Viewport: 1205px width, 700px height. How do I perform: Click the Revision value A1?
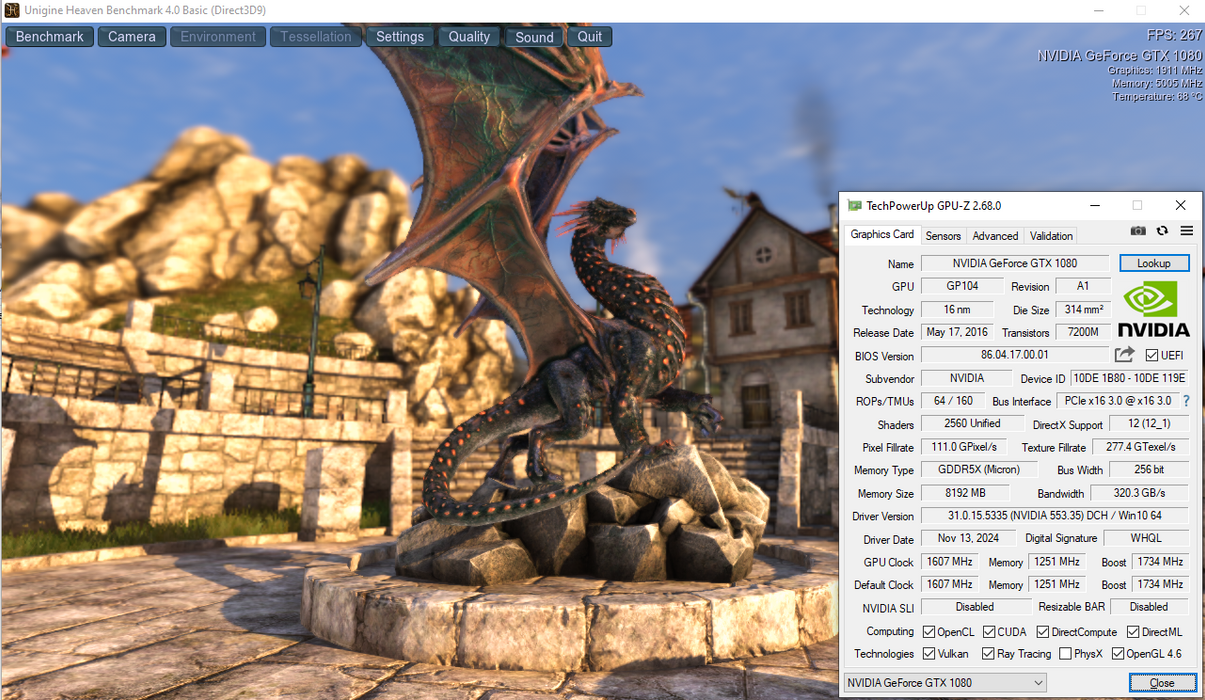[1083, 286]
